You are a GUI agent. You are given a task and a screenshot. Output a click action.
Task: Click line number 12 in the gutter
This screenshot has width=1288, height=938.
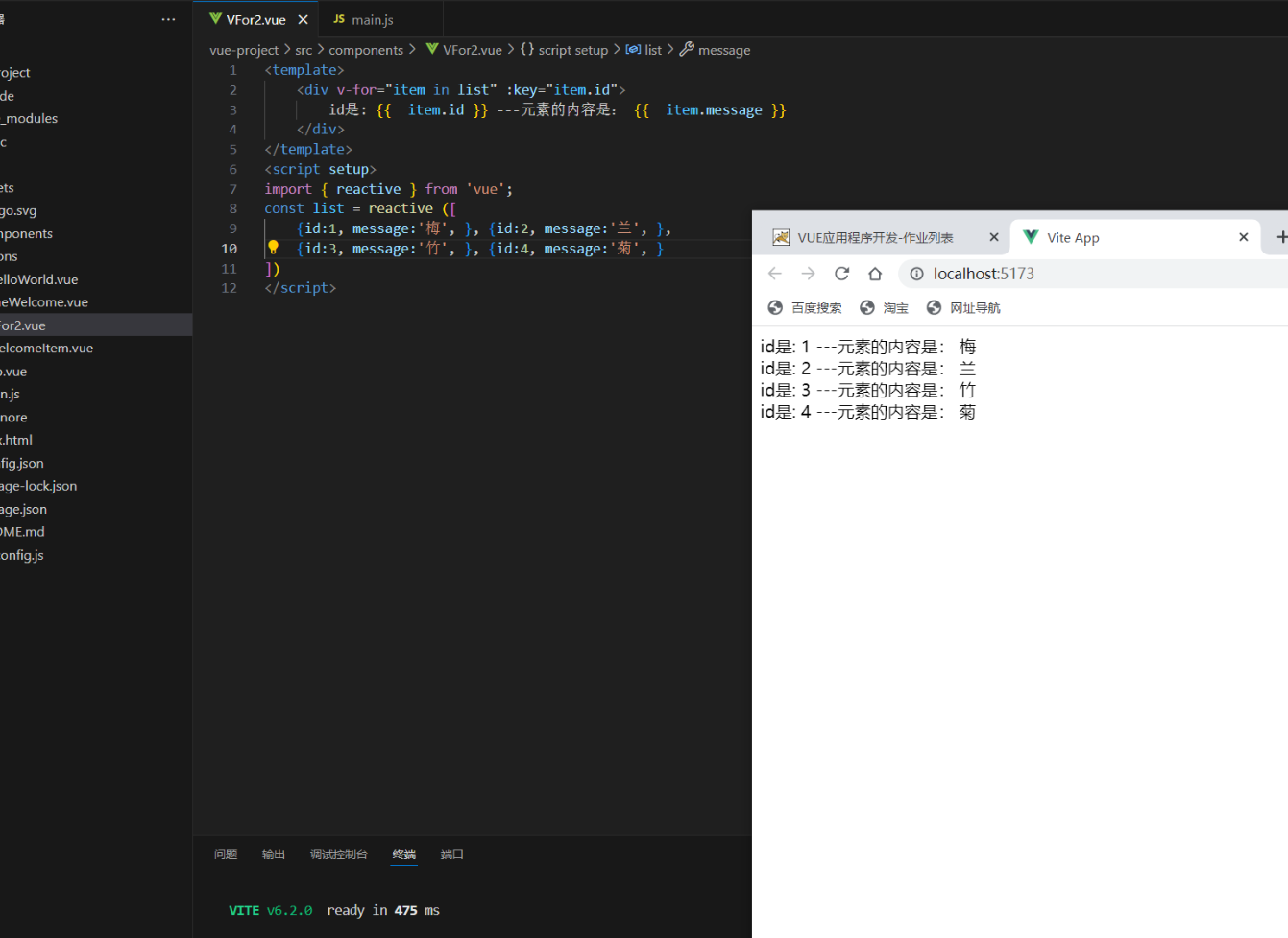click(x=229, y=288)
